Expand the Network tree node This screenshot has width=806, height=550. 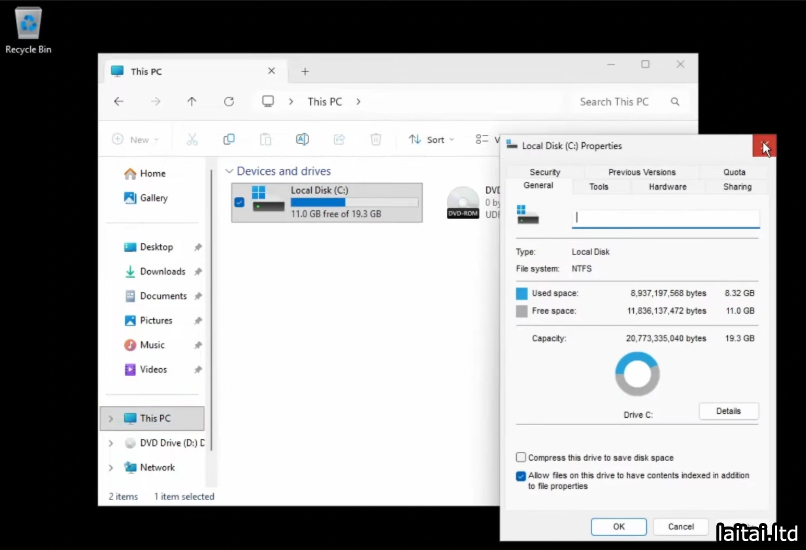coord(110,467)
